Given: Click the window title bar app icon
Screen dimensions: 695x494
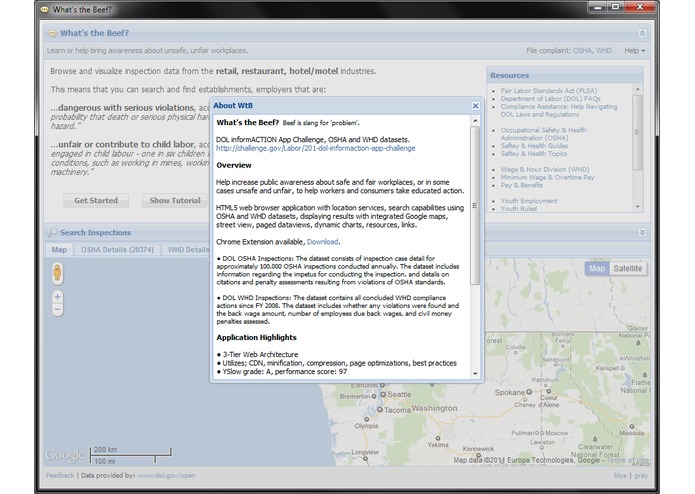Looking at the screenshot, I should coord(44,9).
